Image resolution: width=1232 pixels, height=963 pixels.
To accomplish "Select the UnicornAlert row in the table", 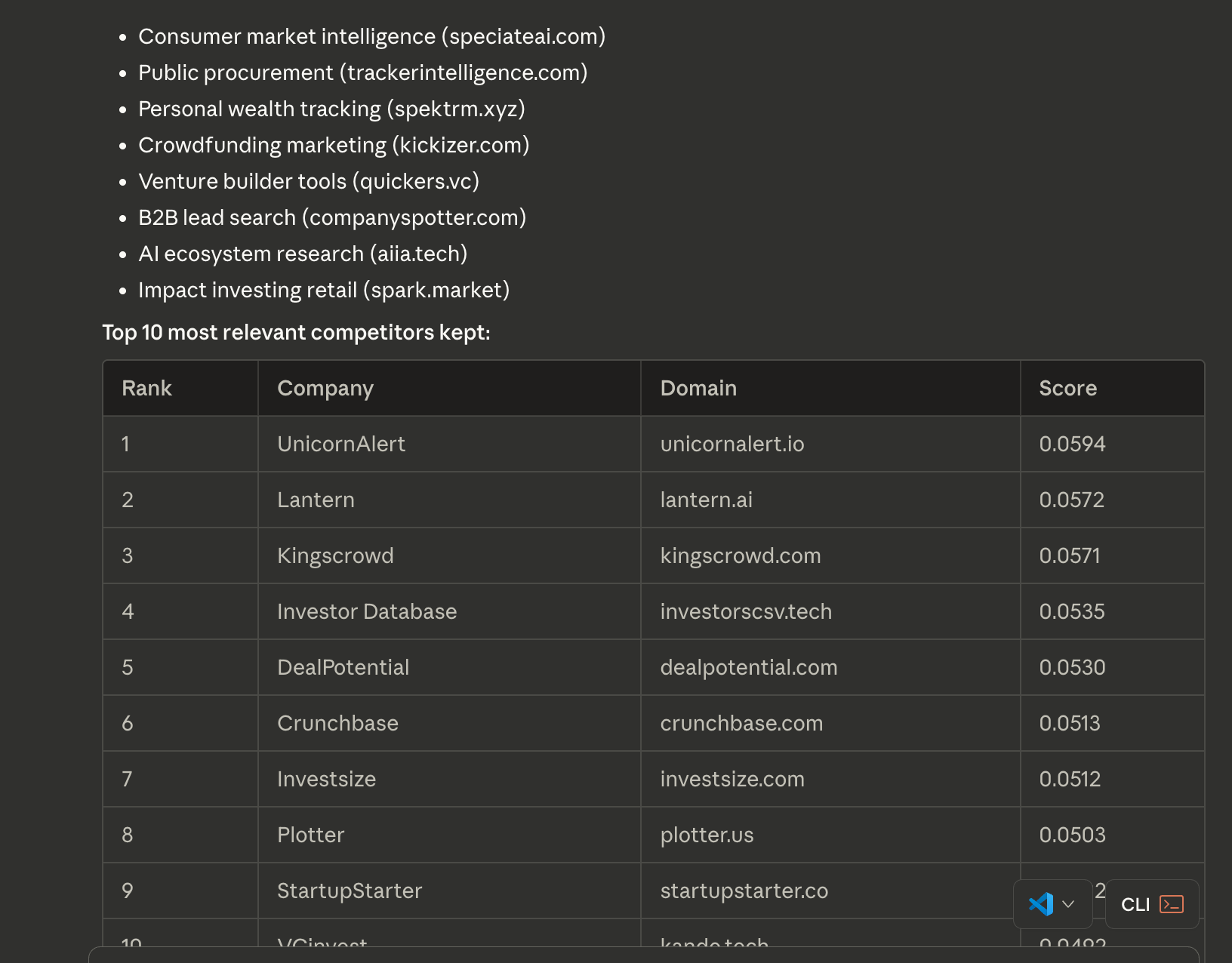I will pos(340,444).
